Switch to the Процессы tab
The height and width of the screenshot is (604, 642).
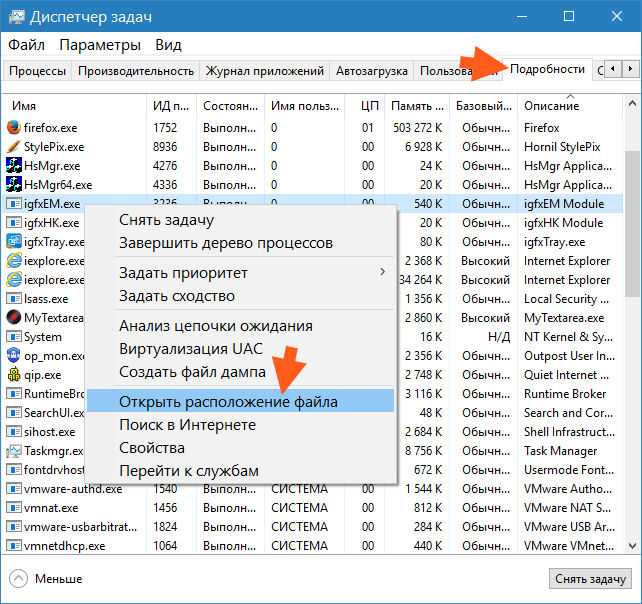[x=37, y=71]
